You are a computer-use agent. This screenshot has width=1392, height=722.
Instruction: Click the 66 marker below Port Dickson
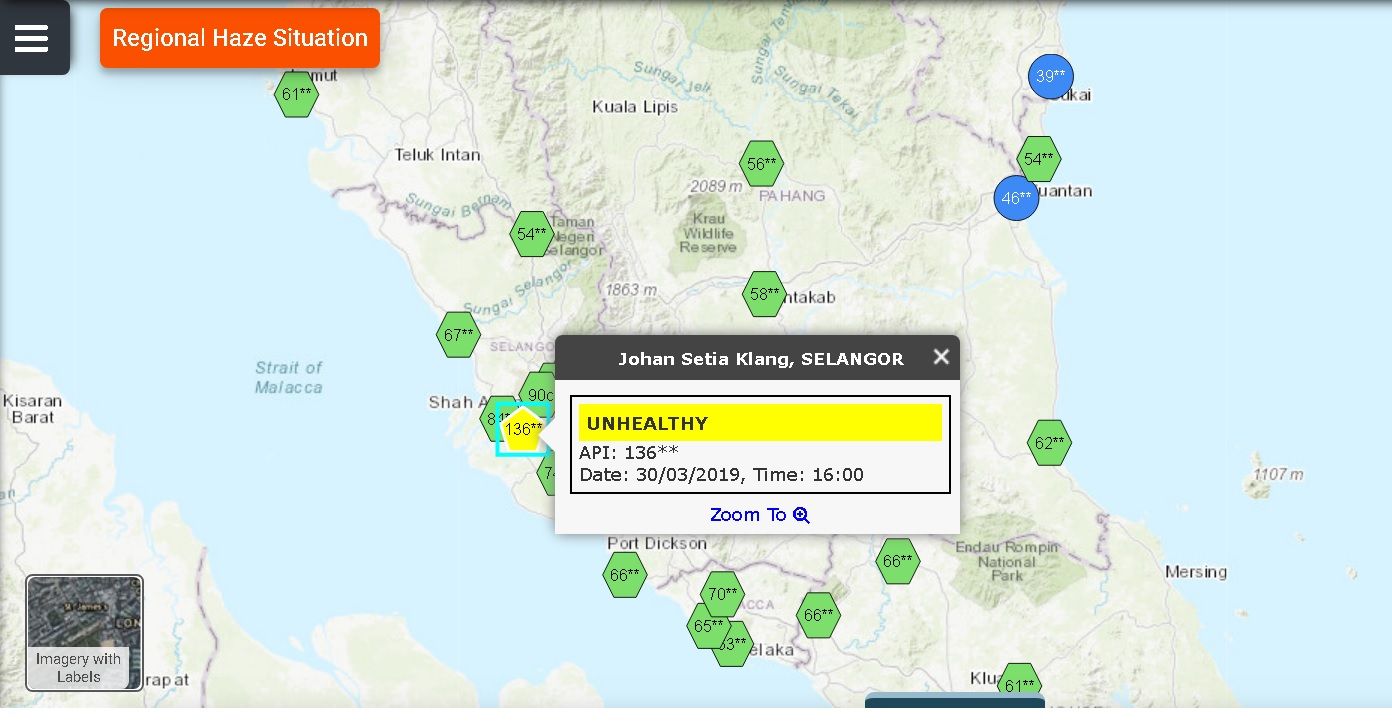(x=624, y=576)
